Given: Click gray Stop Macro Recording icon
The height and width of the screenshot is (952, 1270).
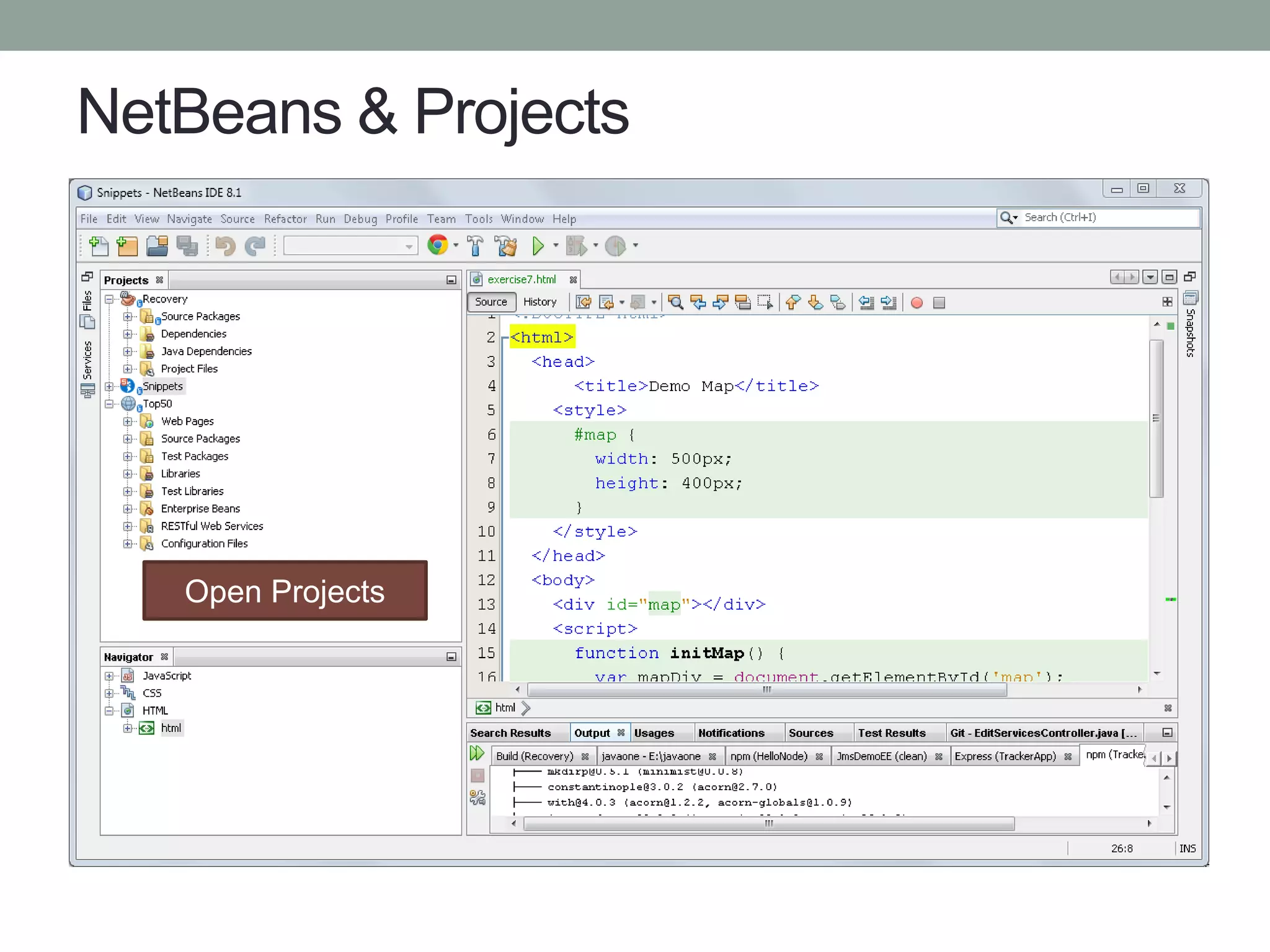Looking at the screenshot, I should [939, 302].
